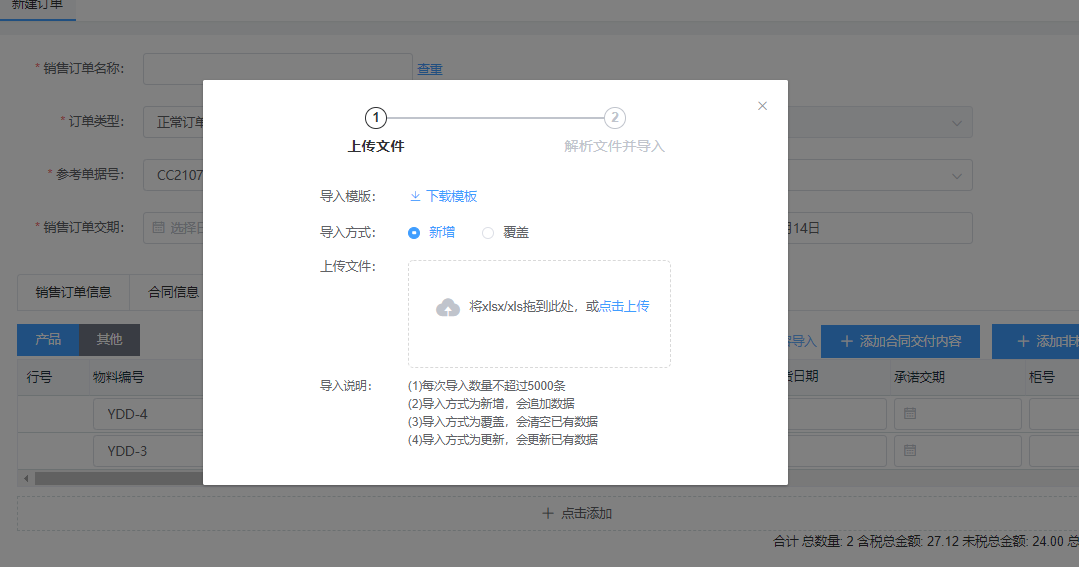Click step 2 circle 解析文件并导入

coord(615,118)
